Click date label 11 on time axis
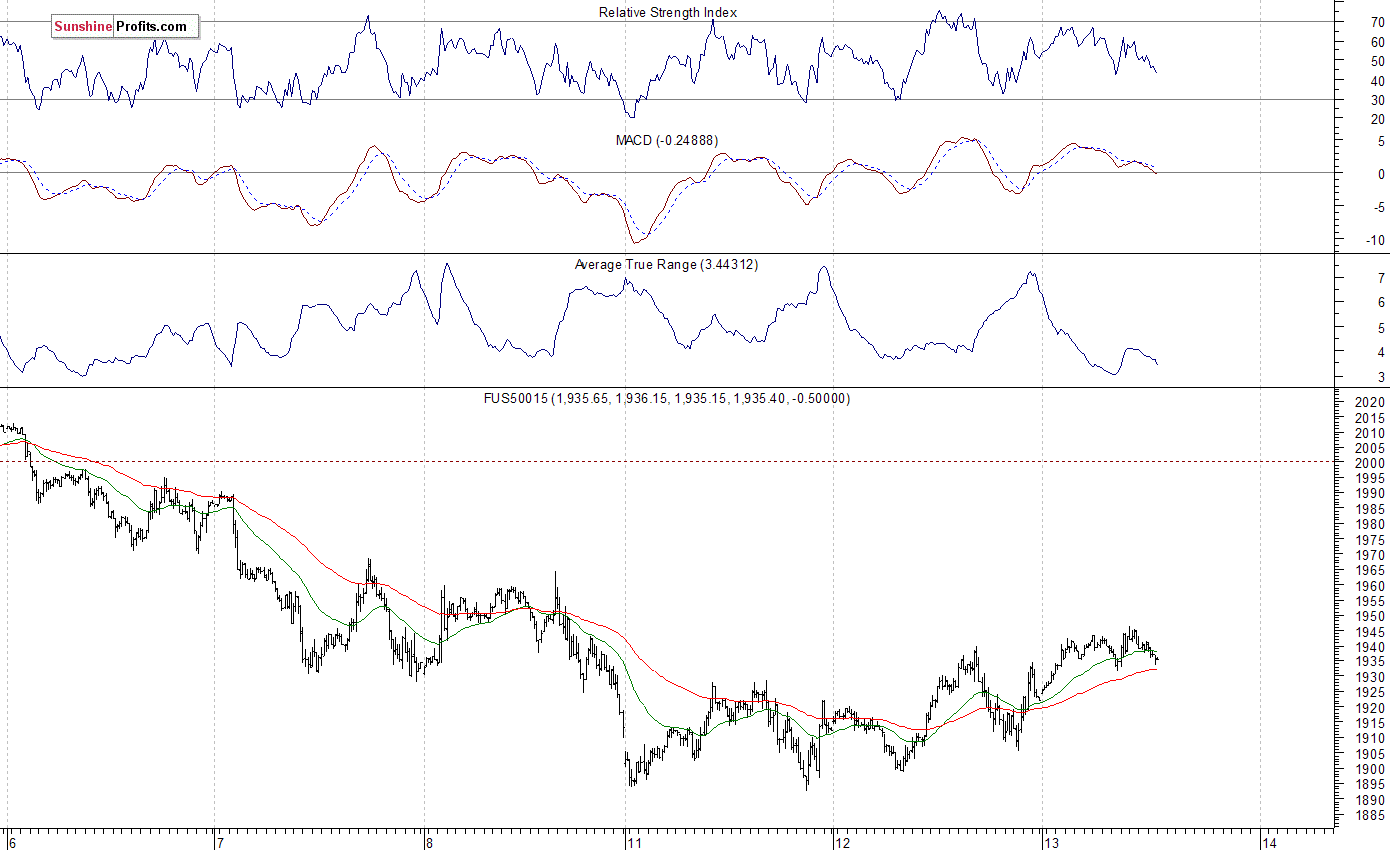1390x850 pixels. (635, 842)
